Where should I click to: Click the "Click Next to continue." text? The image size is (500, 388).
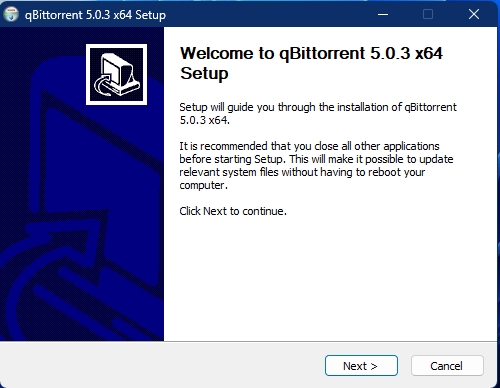[233, 211]
